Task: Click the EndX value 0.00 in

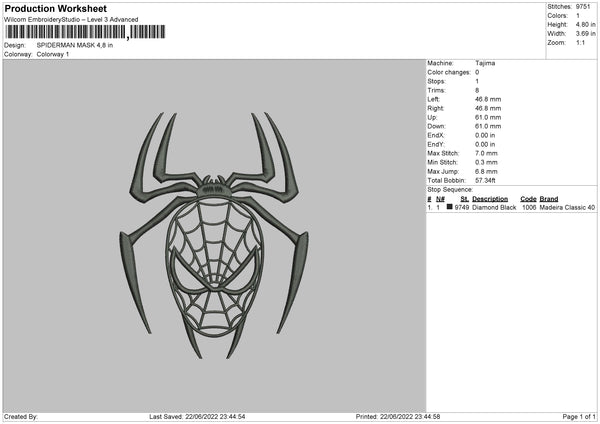Action: click(485, 135)
